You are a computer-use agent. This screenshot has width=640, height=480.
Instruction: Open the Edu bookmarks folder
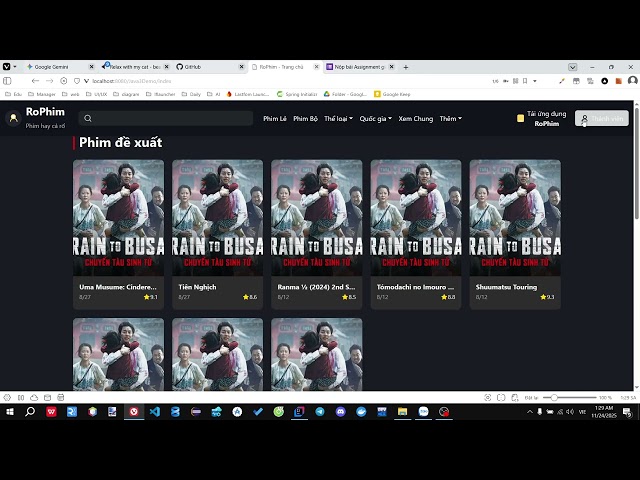tap(13, 94)
